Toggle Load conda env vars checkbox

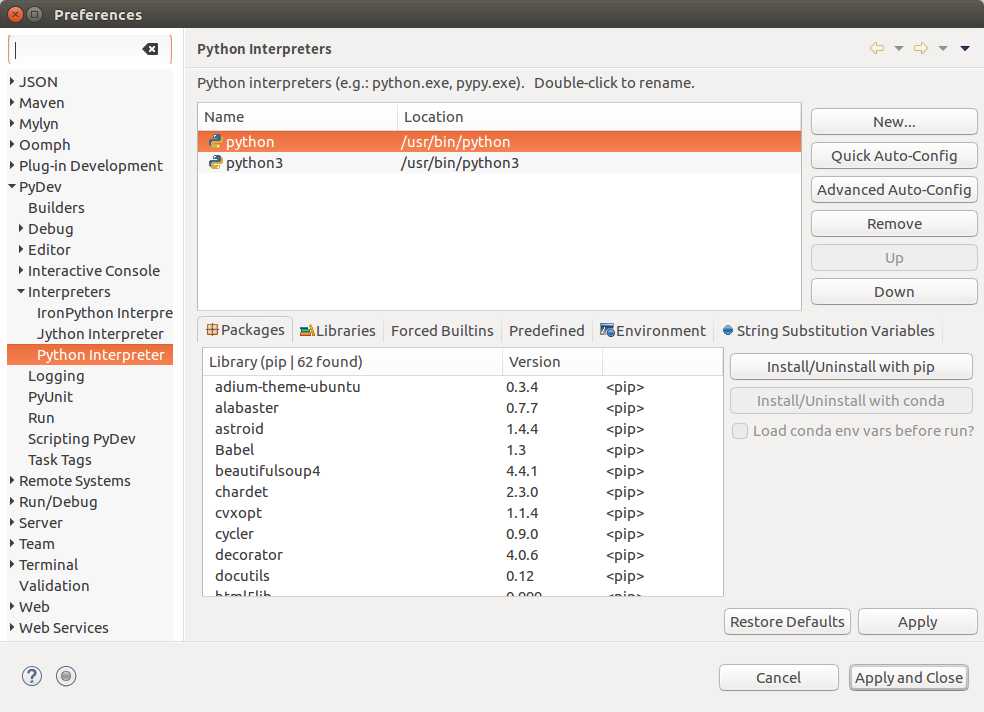(x=741, y=431)
